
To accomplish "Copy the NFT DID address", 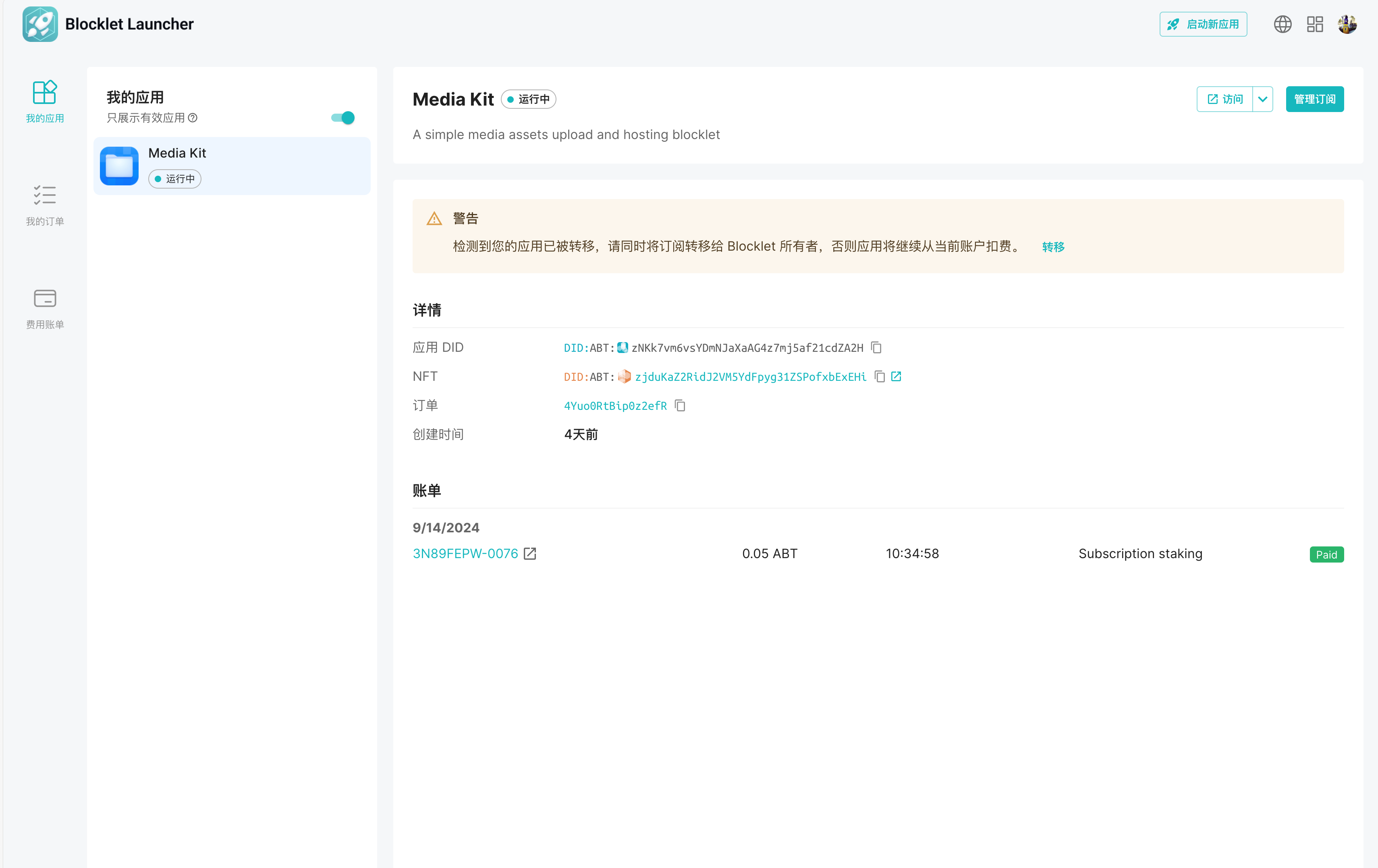I will (880, 376).
